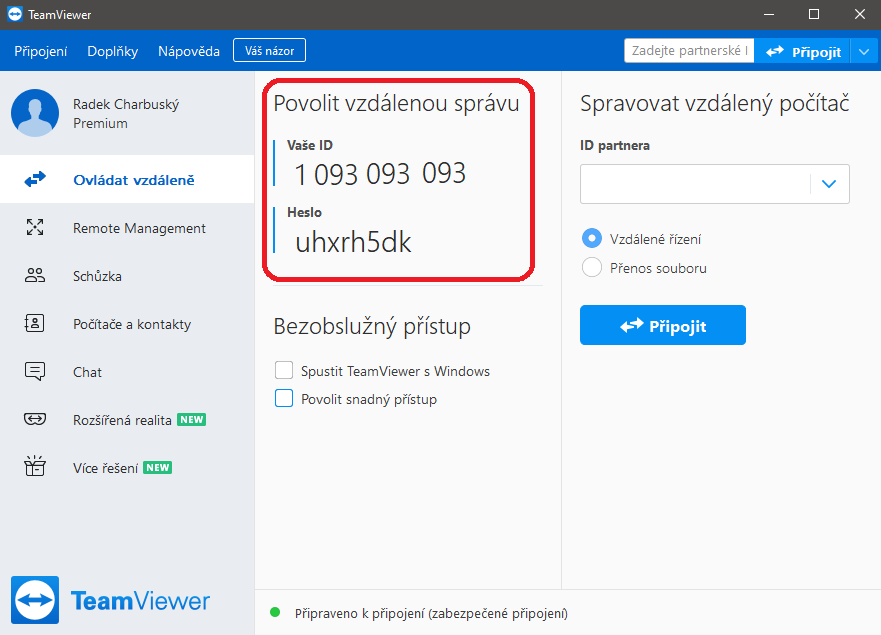Click the remote control arrows sidebar icon
The height and width of the screenshot is (635, 881).
[x=35, y=180]
